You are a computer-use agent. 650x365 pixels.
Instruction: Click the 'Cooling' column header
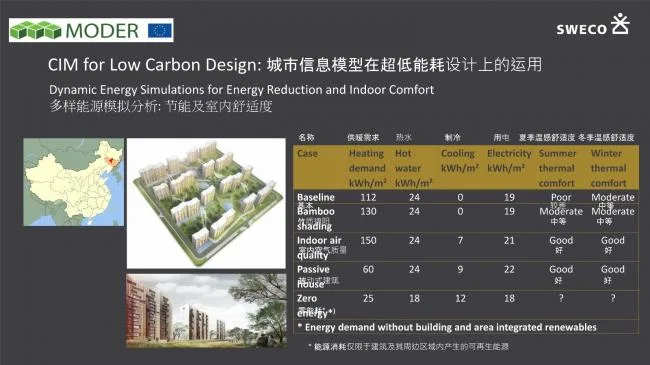click(459, 161)
